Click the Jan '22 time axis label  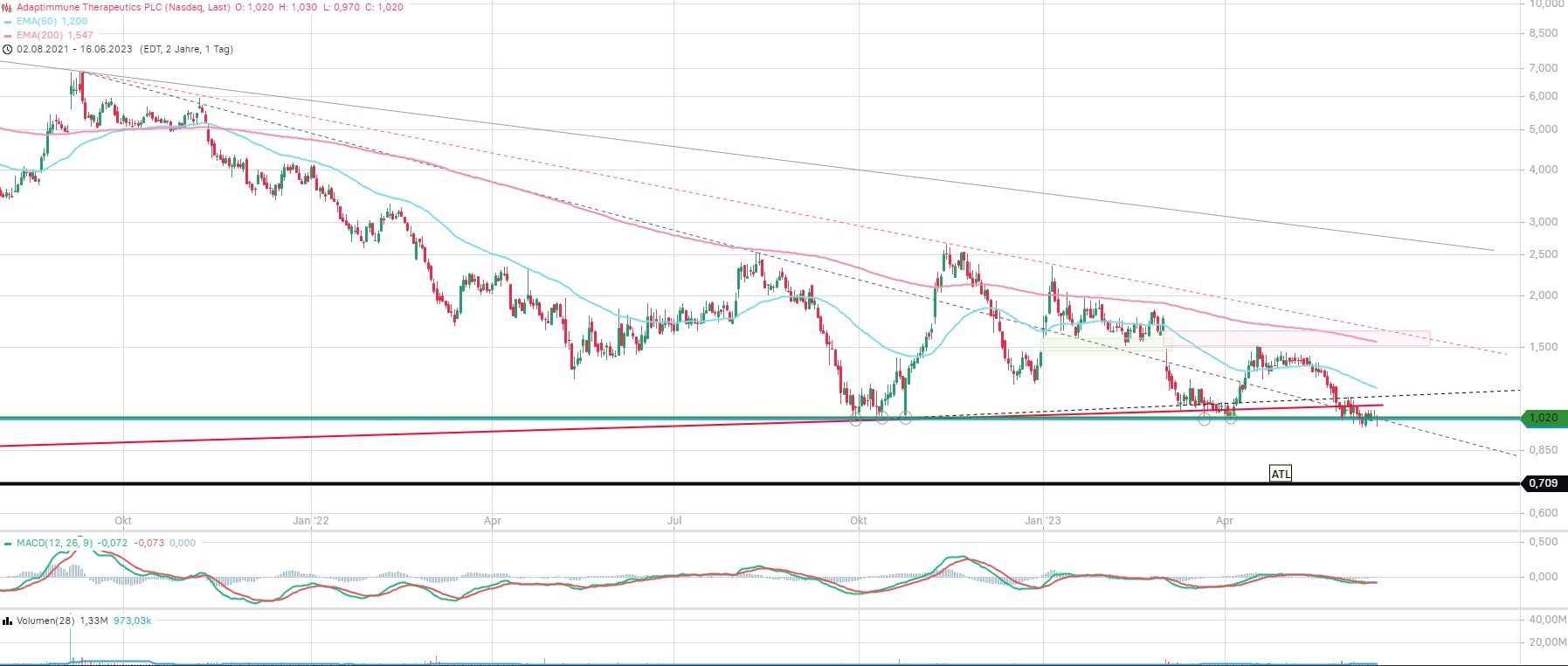pyautogui.click(x=311, y=521)
